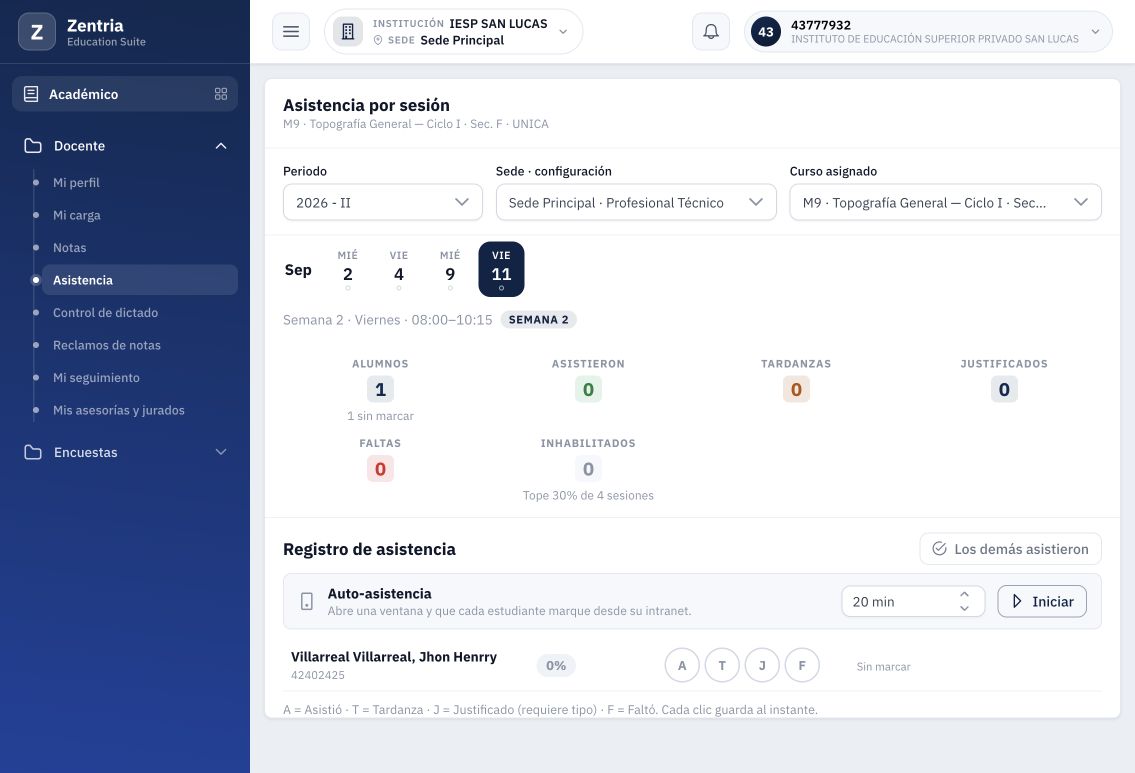Expand the institution and sede selector

pyautogui.click(x=454, y=32)
